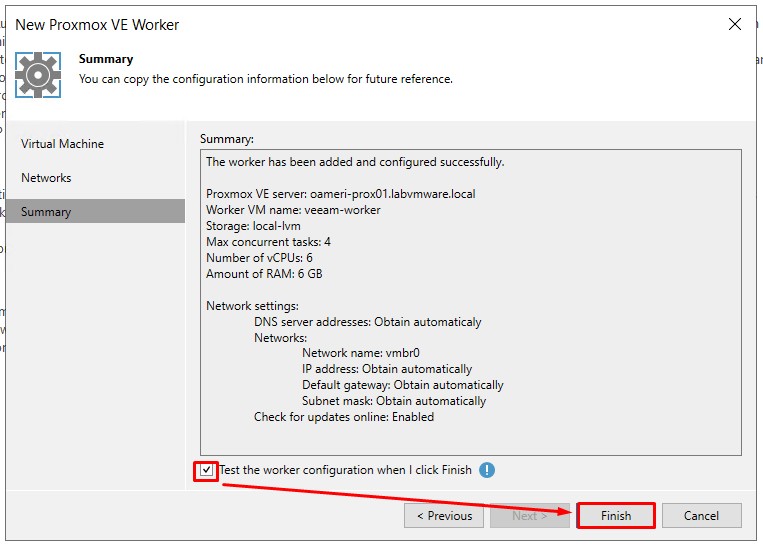Click the Number of vCPUs line
763x546 pixels.
(x=259, y=258)
